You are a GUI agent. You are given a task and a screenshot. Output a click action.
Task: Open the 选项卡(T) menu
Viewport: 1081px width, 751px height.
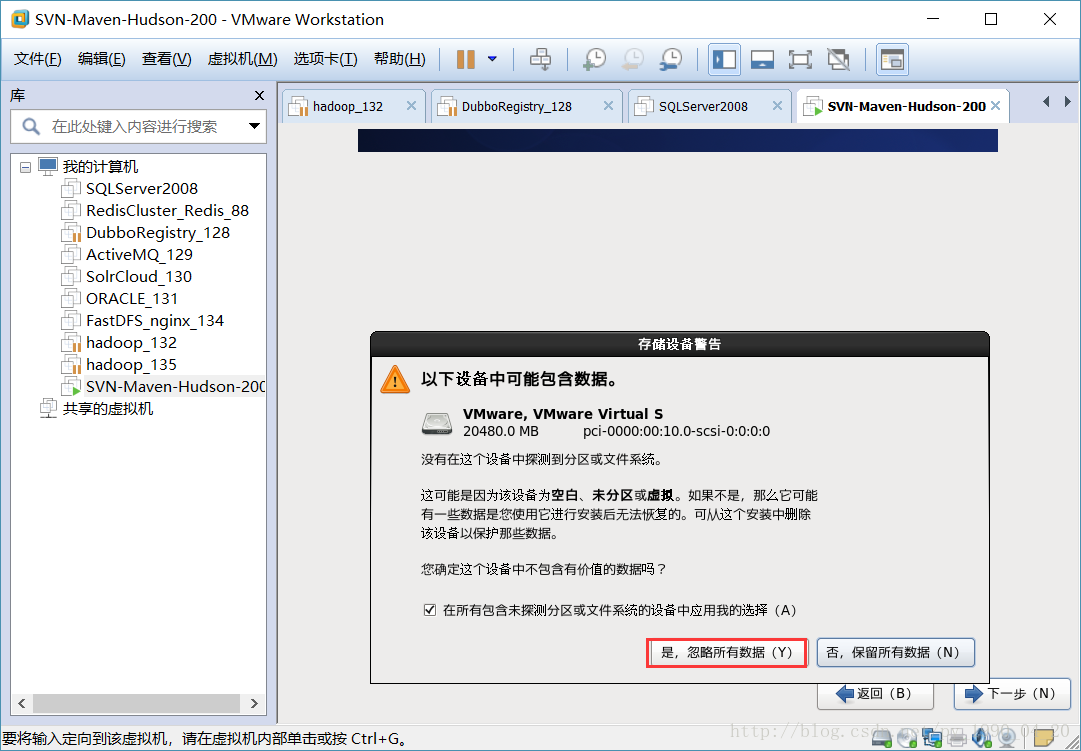[x=325, y=59]
